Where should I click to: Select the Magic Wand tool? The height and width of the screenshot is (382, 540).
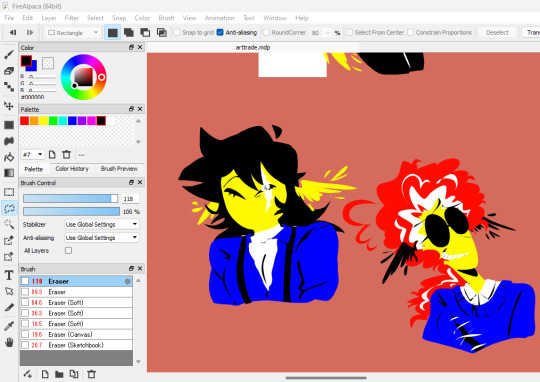click(9, 225)
